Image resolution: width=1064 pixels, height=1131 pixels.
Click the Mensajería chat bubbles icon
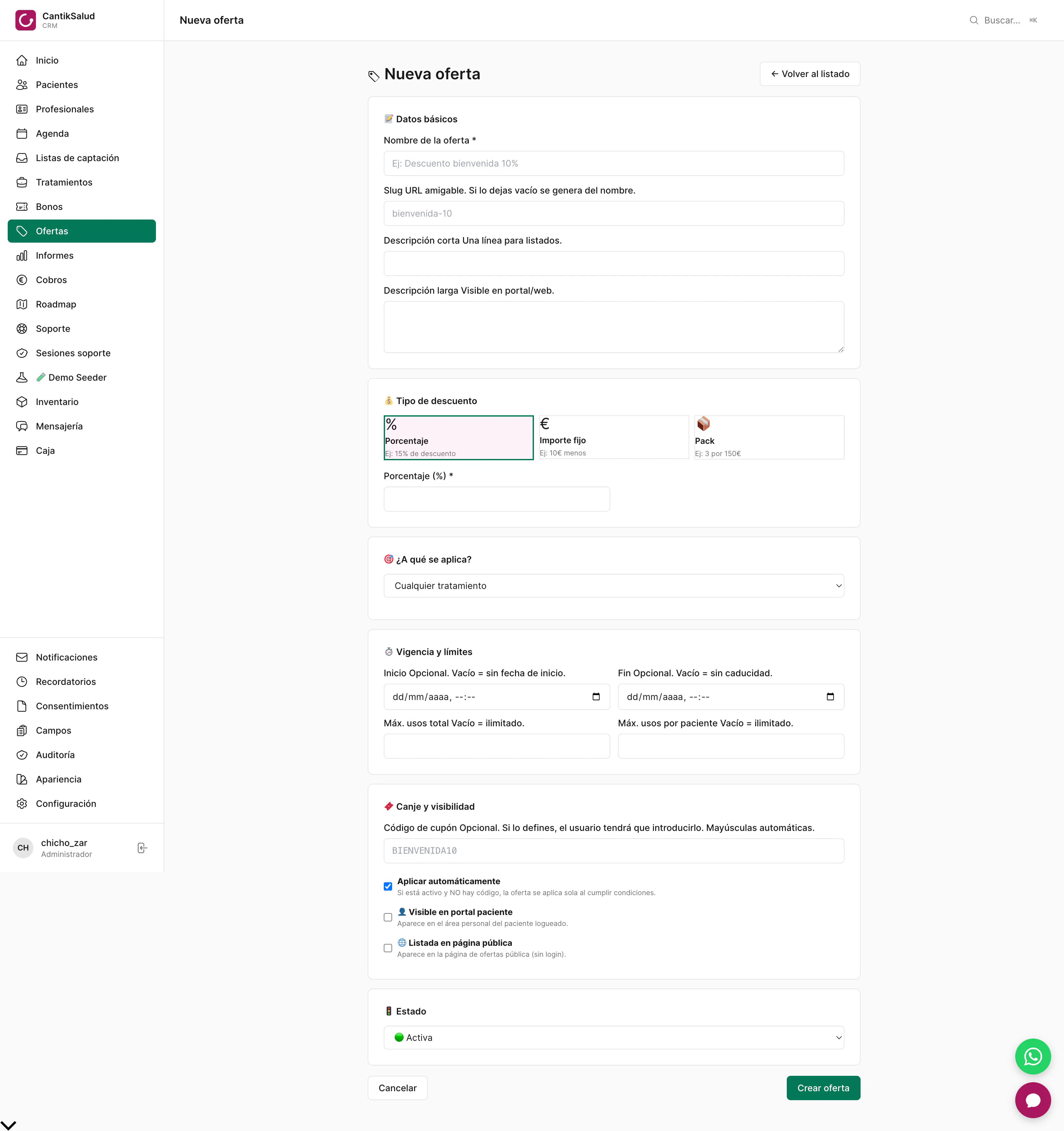pyautogui.click(x=22, y=427)
